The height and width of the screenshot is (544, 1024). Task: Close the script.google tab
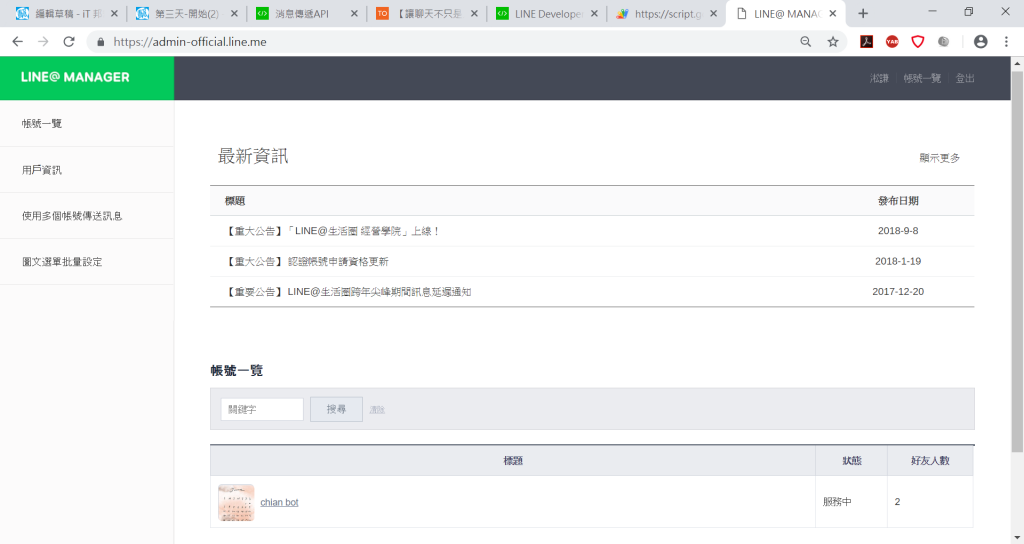point(713,13)
